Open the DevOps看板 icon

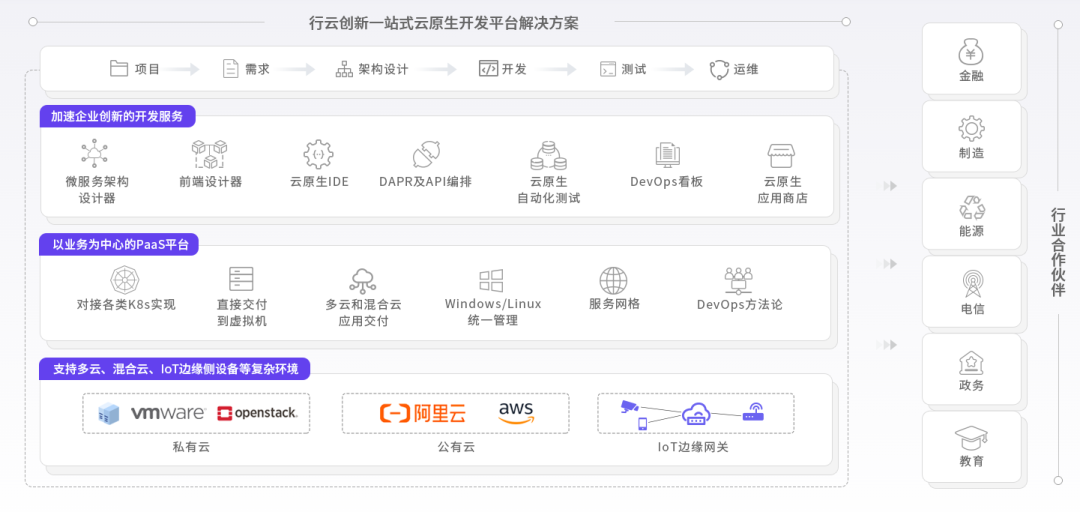point(667,154)
